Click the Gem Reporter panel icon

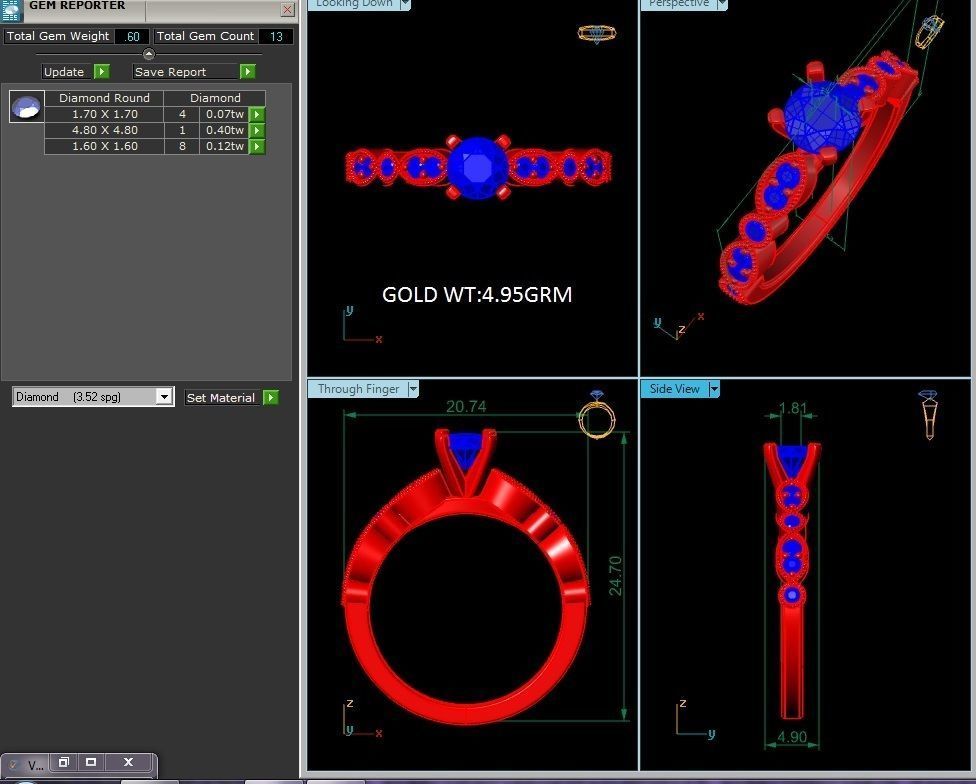(11, 10)
